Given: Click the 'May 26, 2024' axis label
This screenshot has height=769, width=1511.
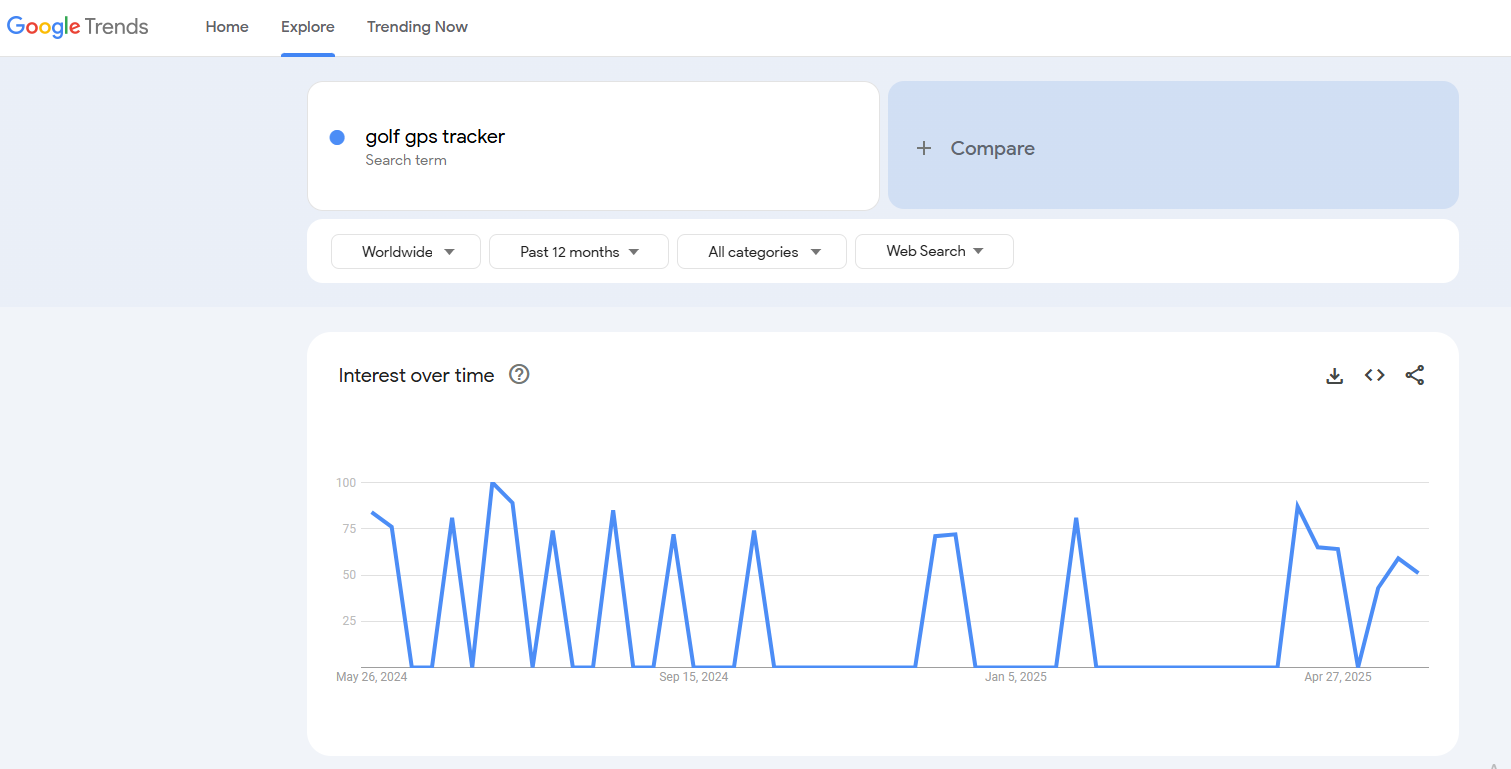Looking at the screenshot, I should [372, 677].
